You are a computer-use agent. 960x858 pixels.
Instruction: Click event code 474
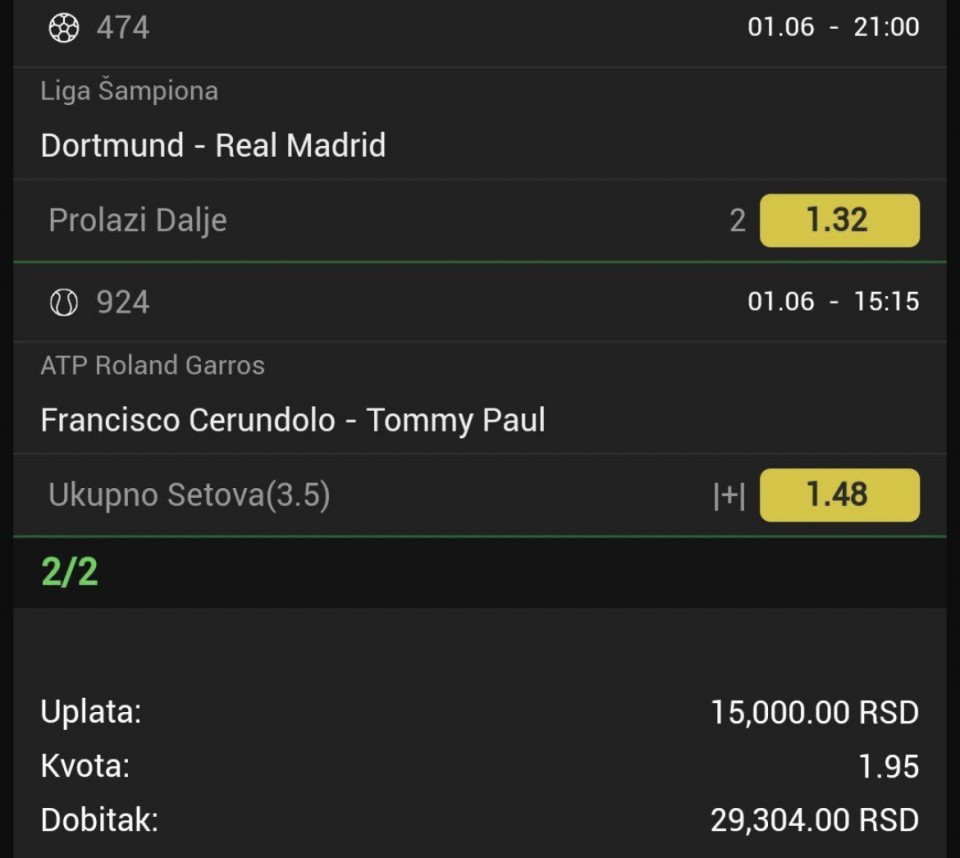[x=123, y=27]
